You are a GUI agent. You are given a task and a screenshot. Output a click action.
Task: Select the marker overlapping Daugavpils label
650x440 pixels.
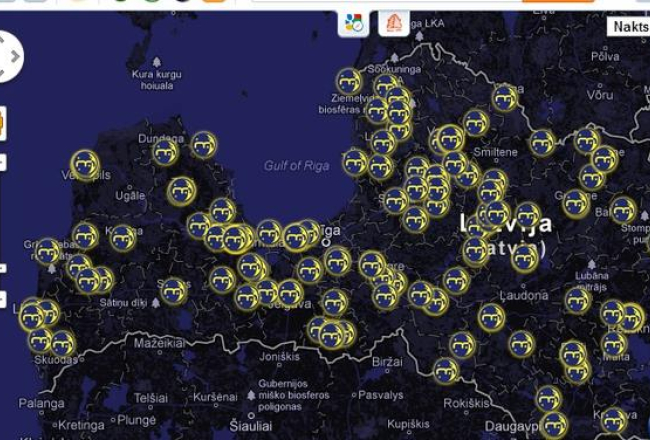coord(554,425)
